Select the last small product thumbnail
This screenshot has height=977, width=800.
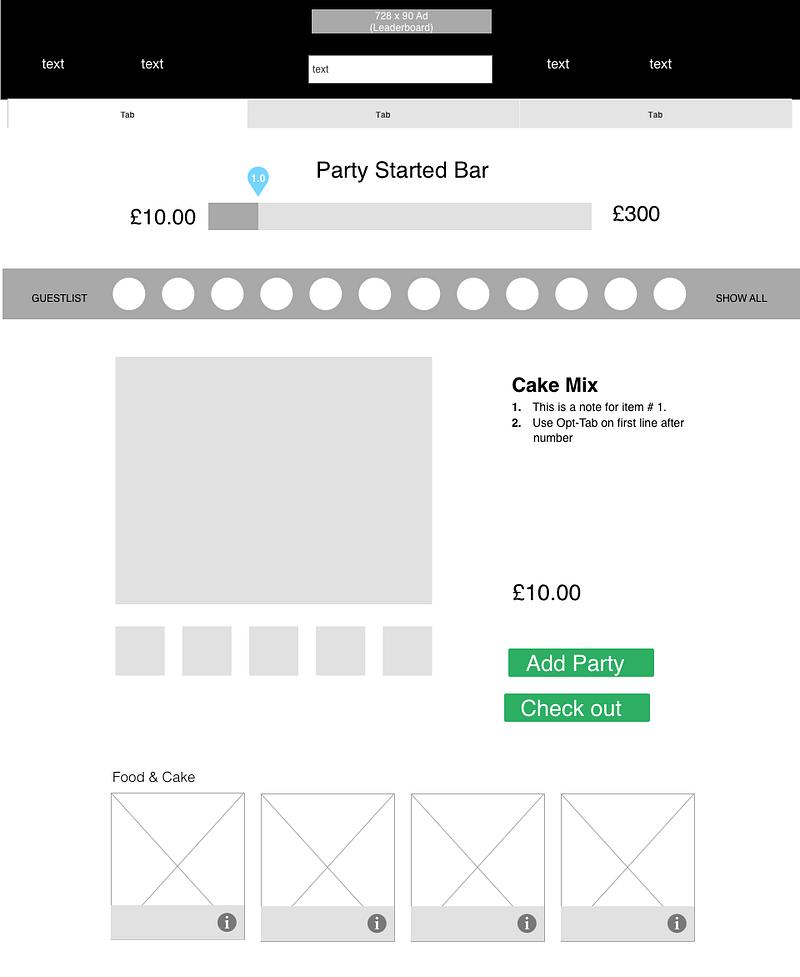(x=407, y=651)
